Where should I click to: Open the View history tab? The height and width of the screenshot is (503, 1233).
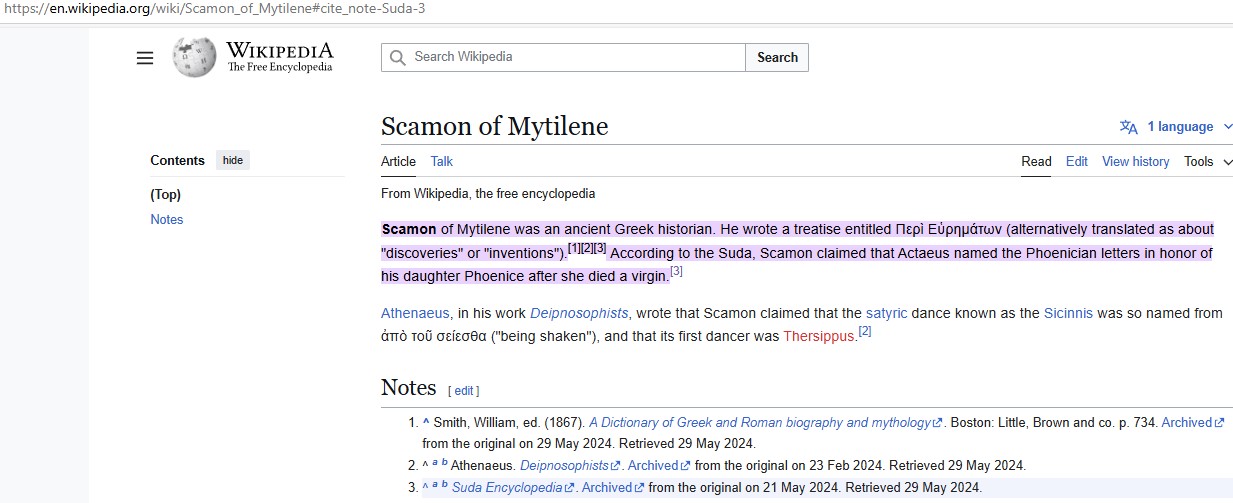click(1136, 162)
